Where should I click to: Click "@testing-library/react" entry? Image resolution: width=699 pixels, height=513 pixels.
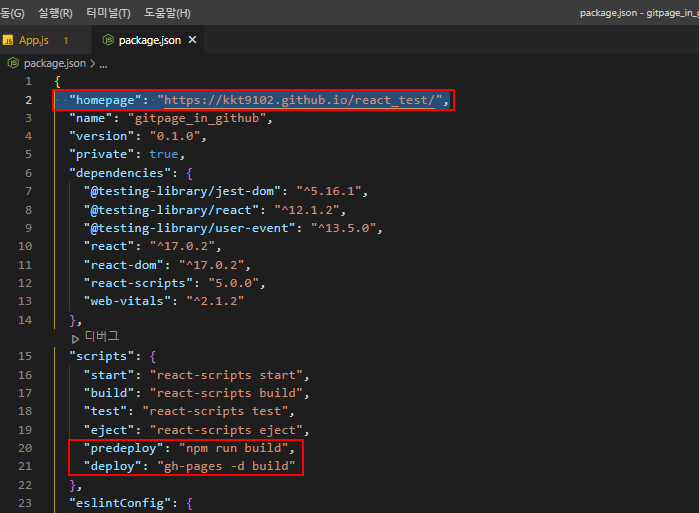click(171, 210)
